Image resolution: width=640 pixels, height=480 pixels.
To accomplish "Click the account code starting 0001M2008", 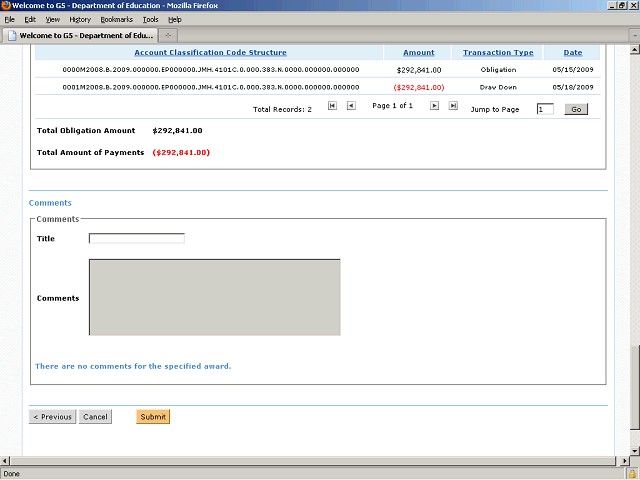I will [x=211, y=87].
